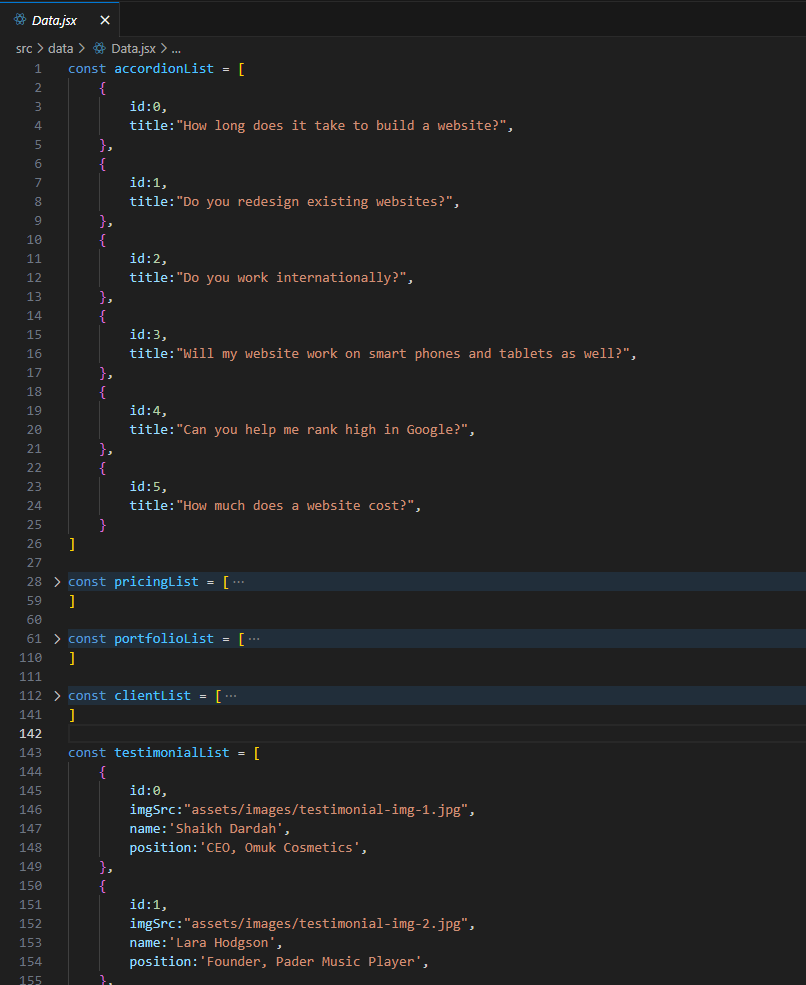Viewport: 806px width, 985px height.
Task: Select line 143 via its line number
Action: tap(30, 753)
